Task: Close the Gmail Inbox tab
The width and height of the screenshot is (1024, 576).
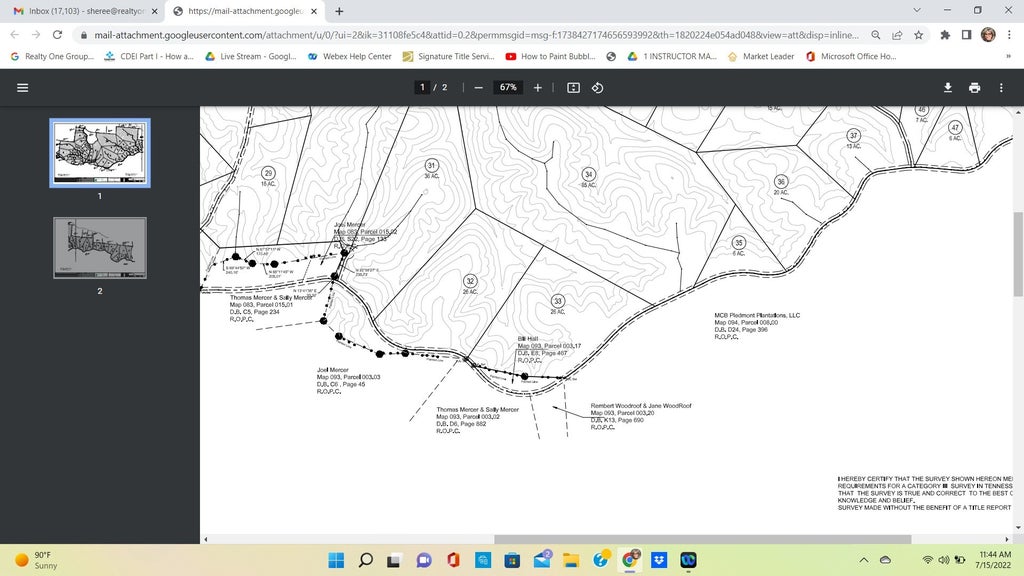Action: click(x=154, y=11)
